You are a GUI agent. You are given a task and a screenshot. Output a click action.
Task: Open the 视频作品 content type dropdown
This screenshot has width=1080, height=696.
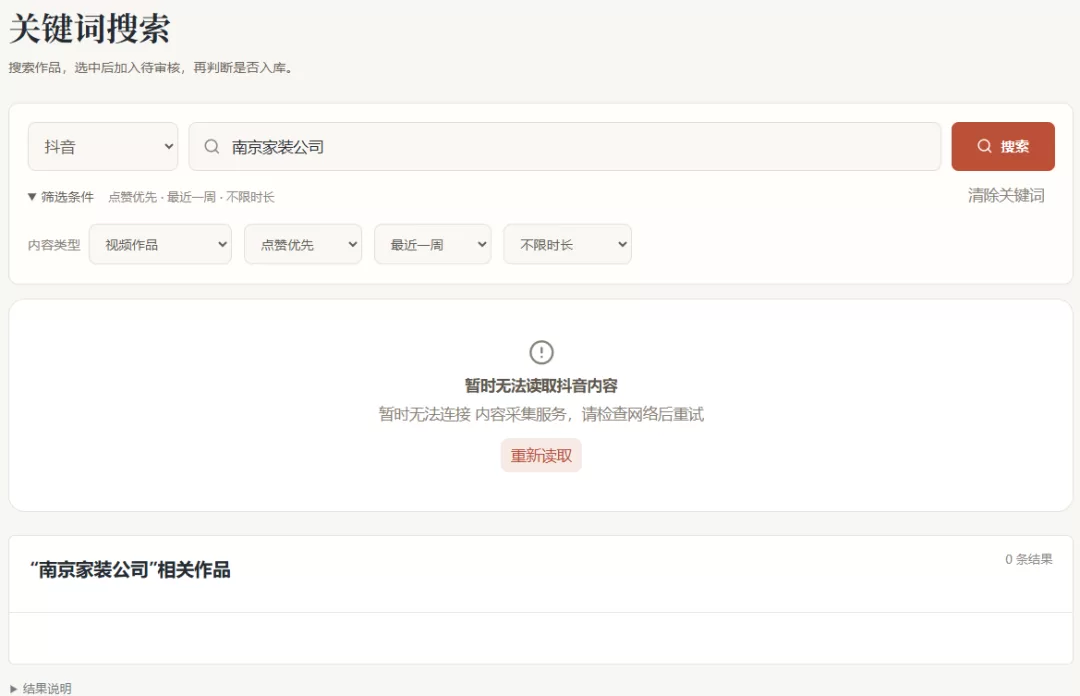(160, 245)
